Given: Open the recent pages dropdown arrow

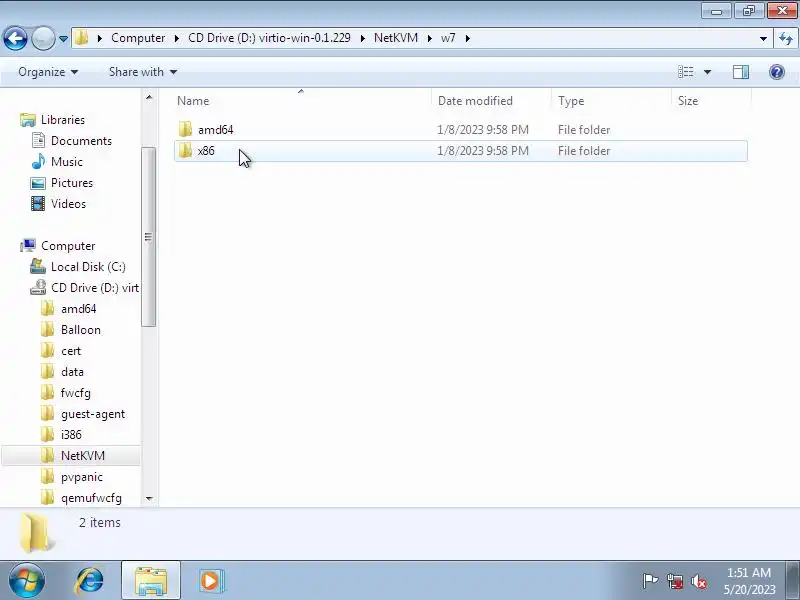Looking at the screenshot, I should (x=63, y=38).
